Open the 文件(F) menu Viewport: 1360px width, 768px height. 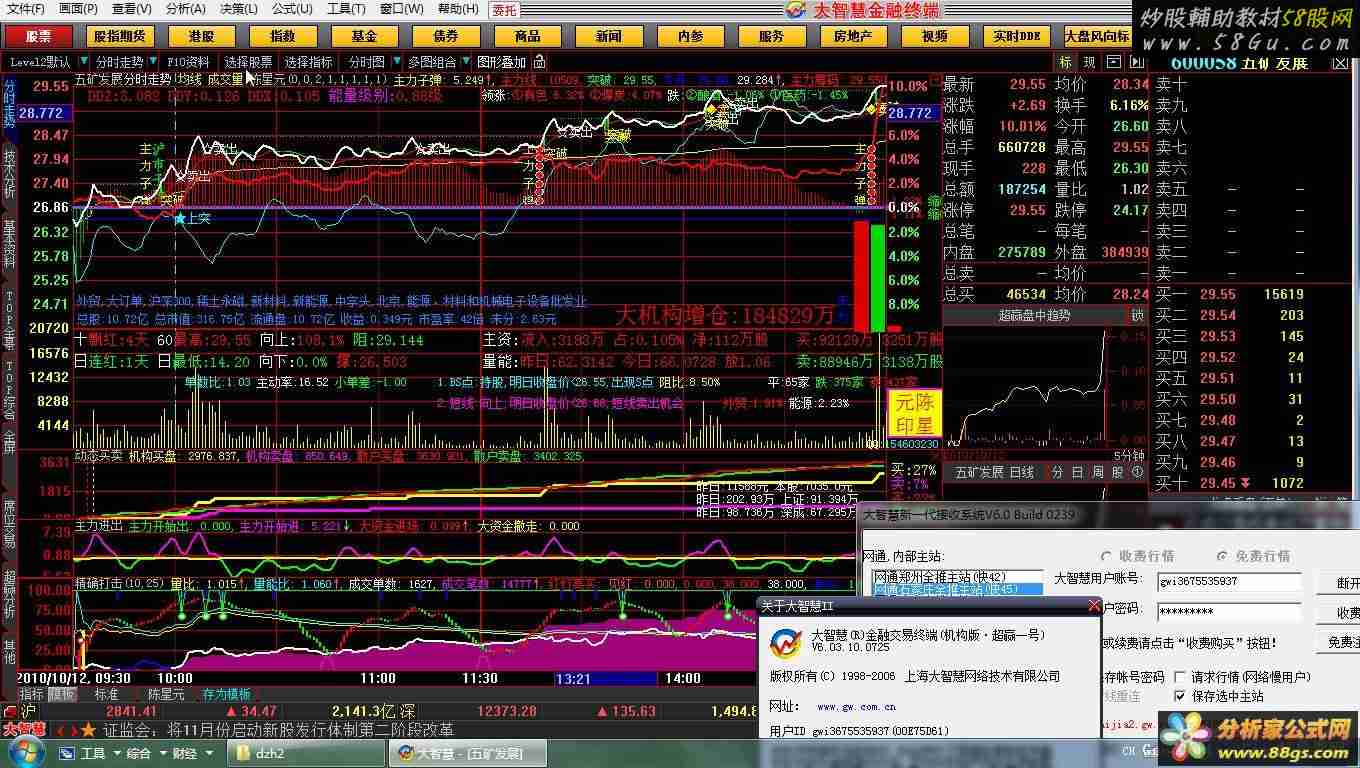(x=25, y=9)
